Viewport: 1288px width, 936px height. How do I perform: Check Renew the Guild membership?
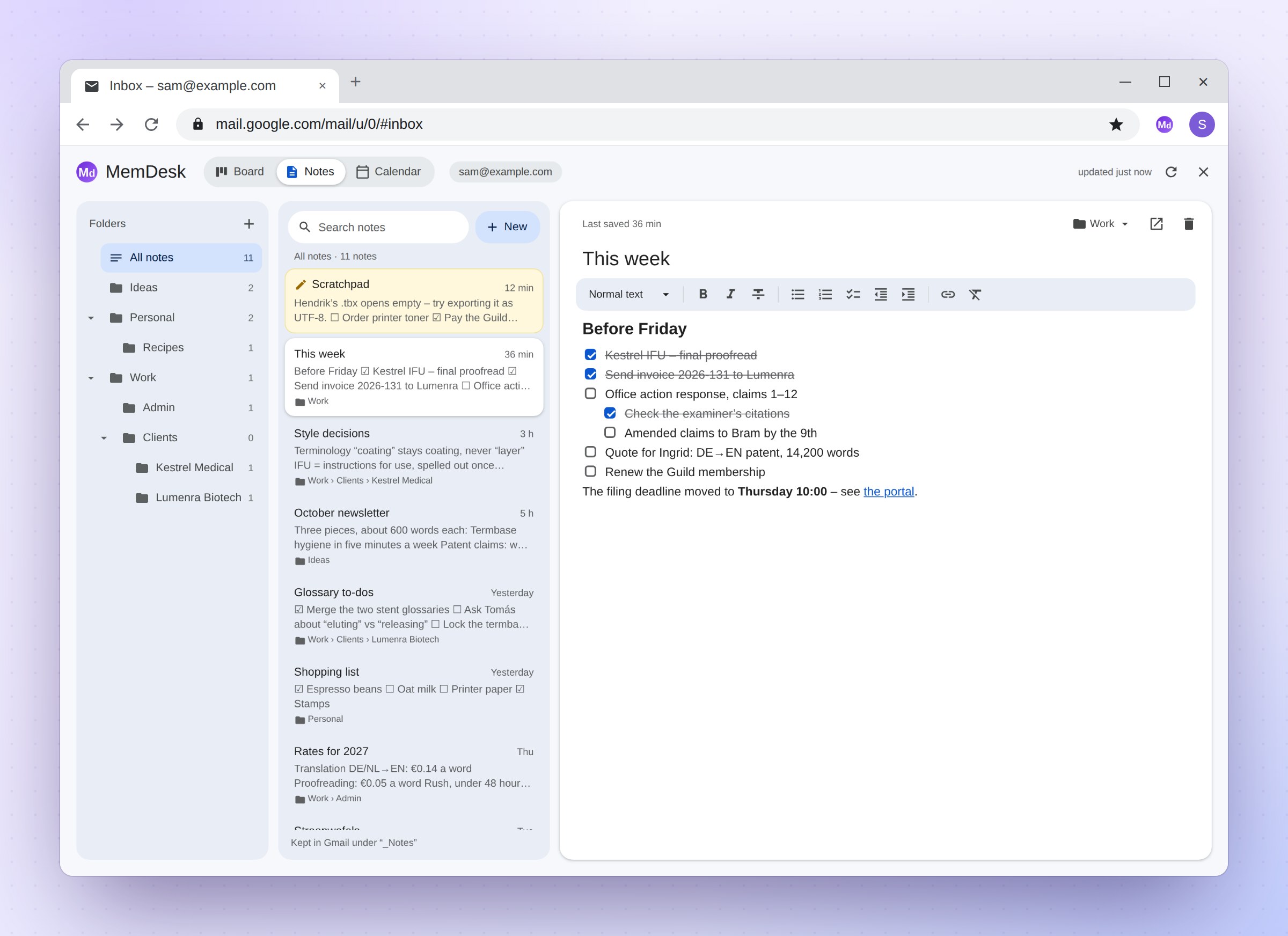591,471
